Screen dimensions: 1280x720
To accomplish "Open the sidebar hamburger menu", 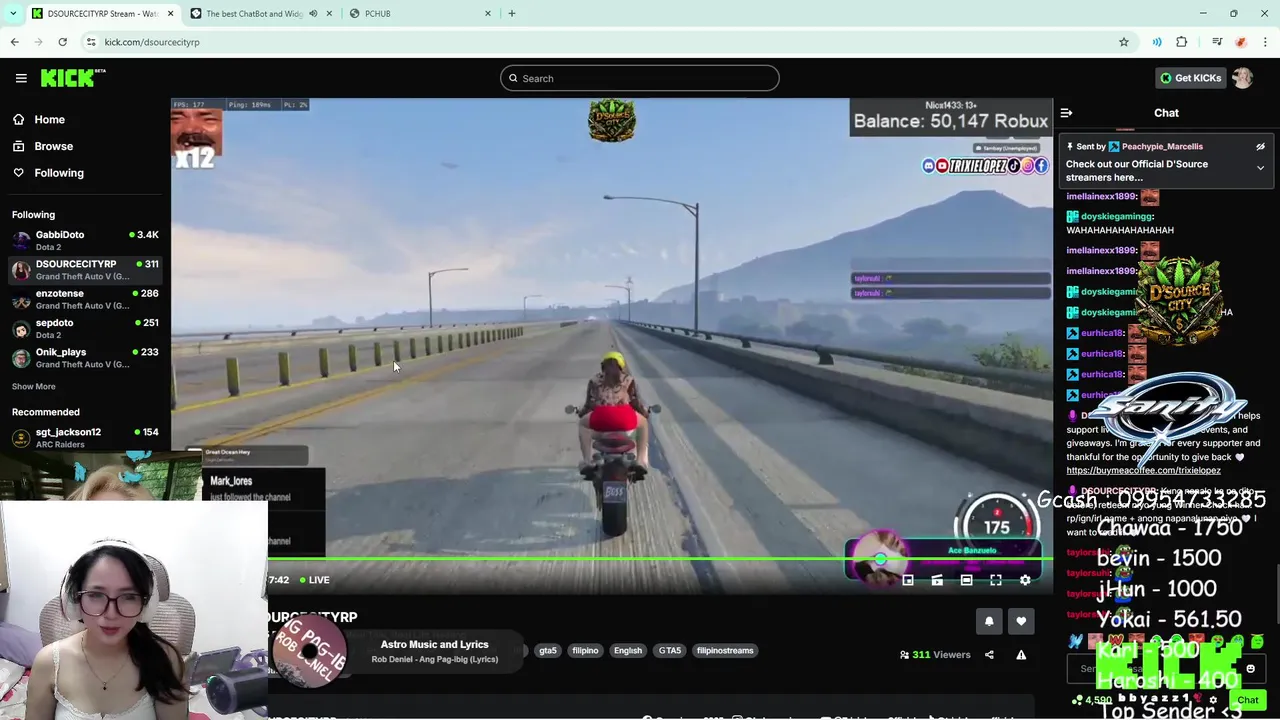I will 21,78.
